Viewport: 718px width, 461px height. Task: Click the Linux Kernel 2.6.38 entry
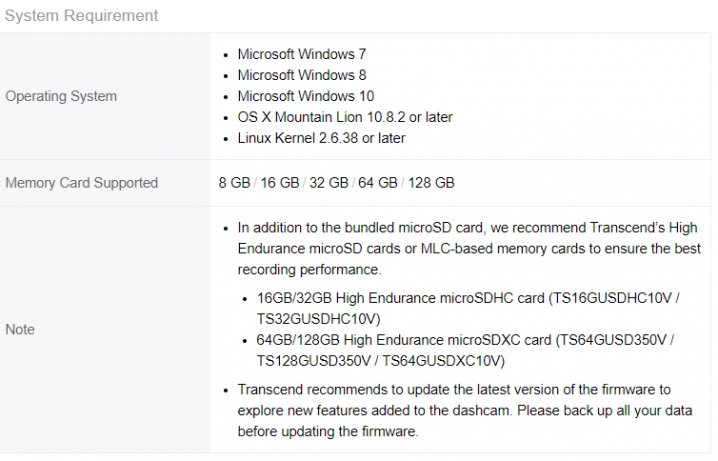[x=321, y=138]
